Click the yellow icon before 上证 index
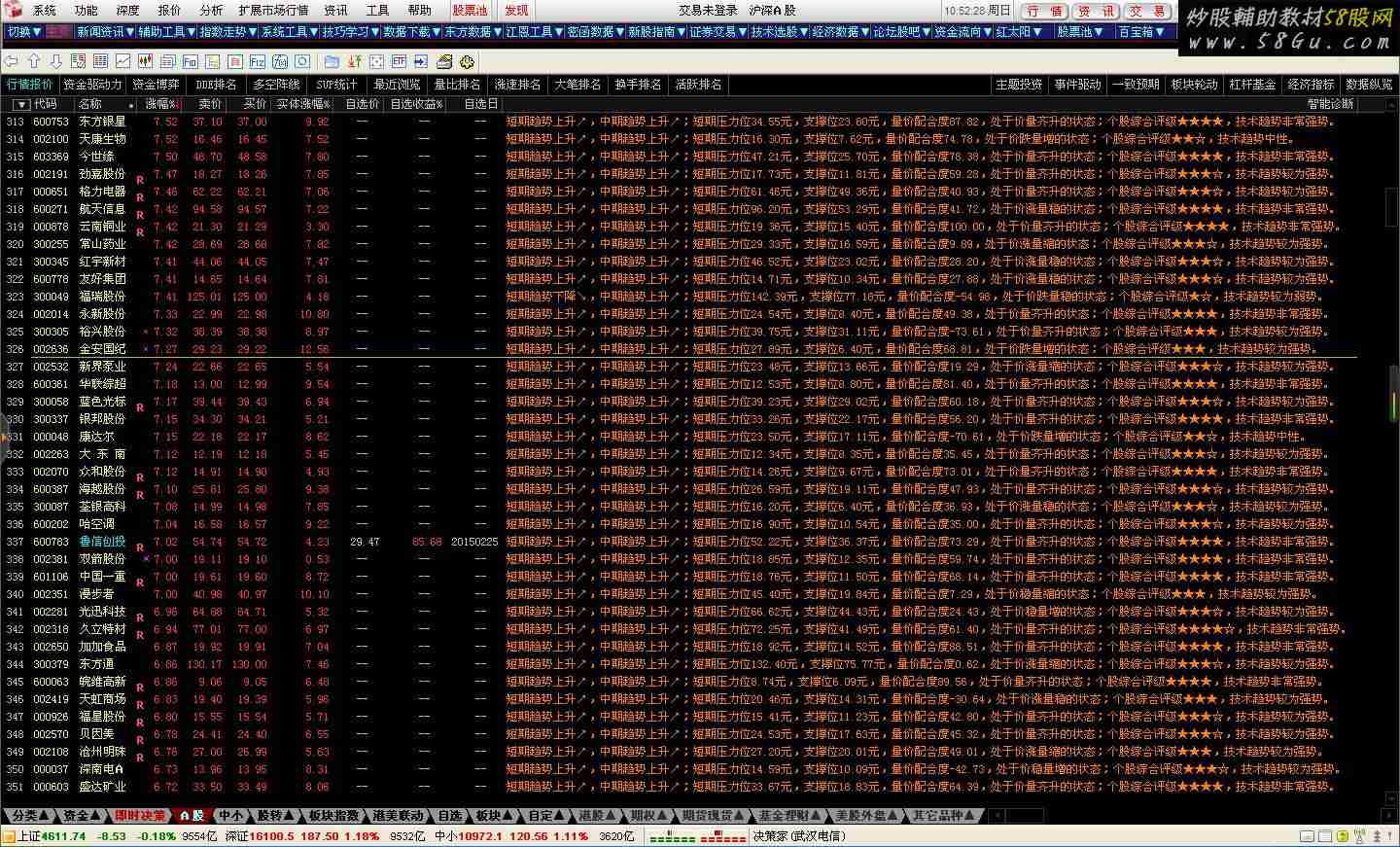 [9, 836]
